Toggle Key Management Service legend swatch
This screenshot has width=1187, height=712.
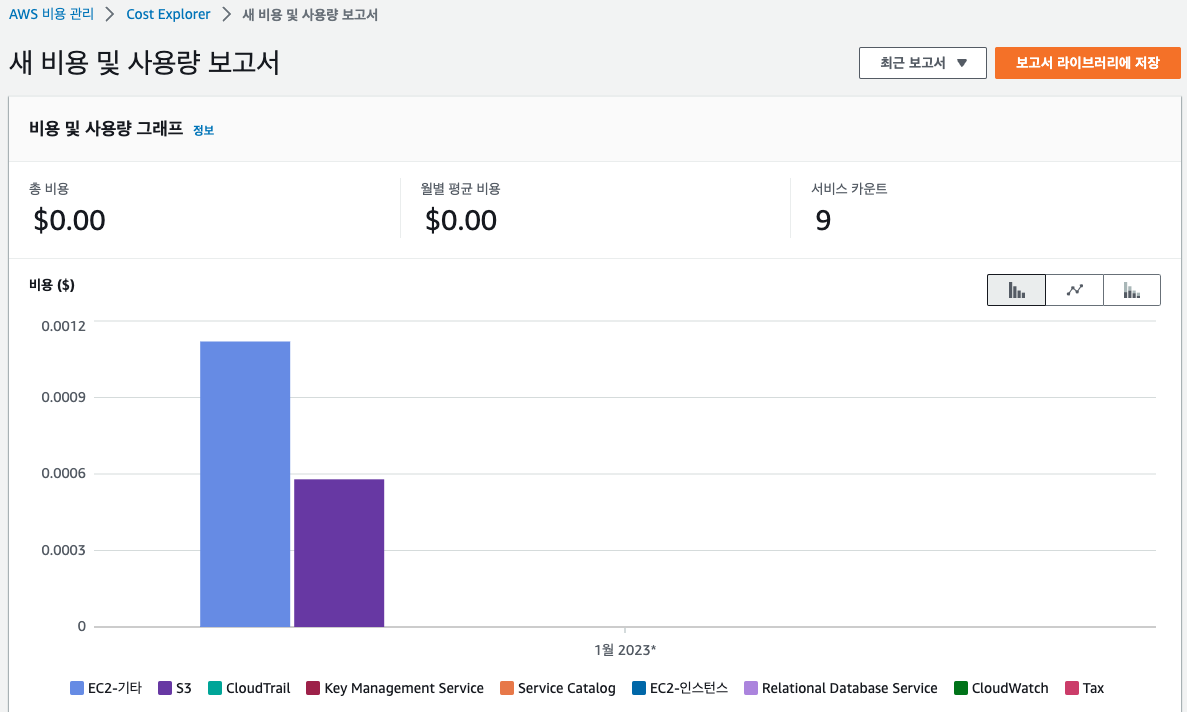click(313, 688)
